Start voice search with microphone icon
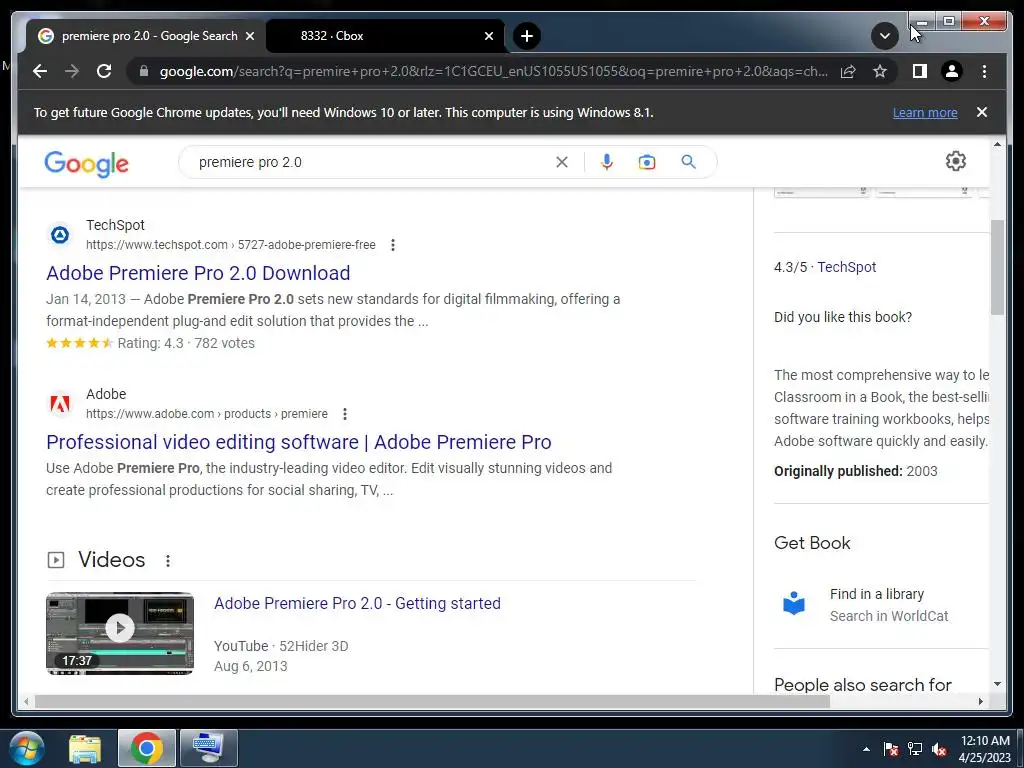Viewport: 1024px width, 768px height. 607,162
